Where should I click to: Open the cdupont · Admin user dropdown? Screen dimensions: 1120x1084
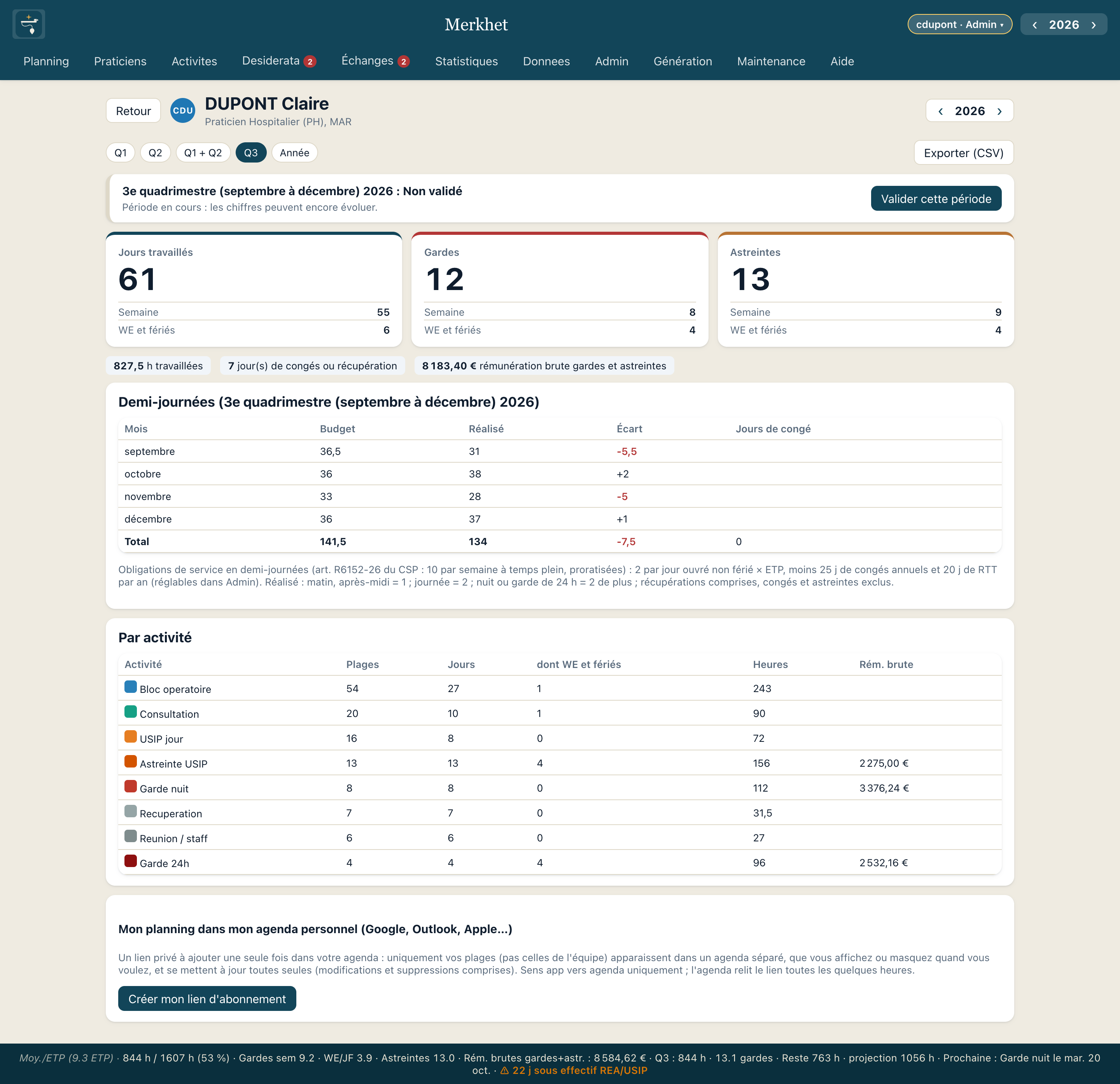point(959,24)
